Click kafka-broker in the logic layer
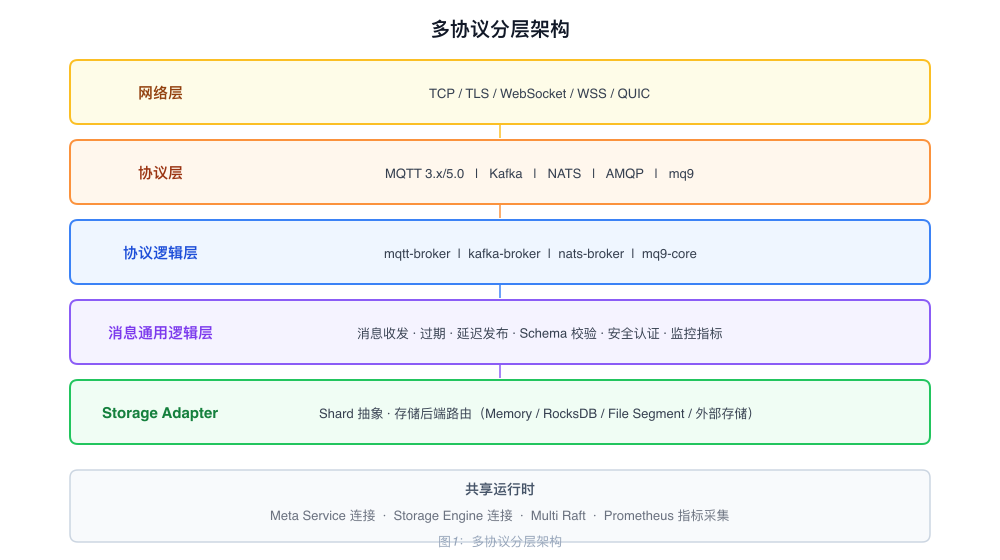 pos(504,254)
